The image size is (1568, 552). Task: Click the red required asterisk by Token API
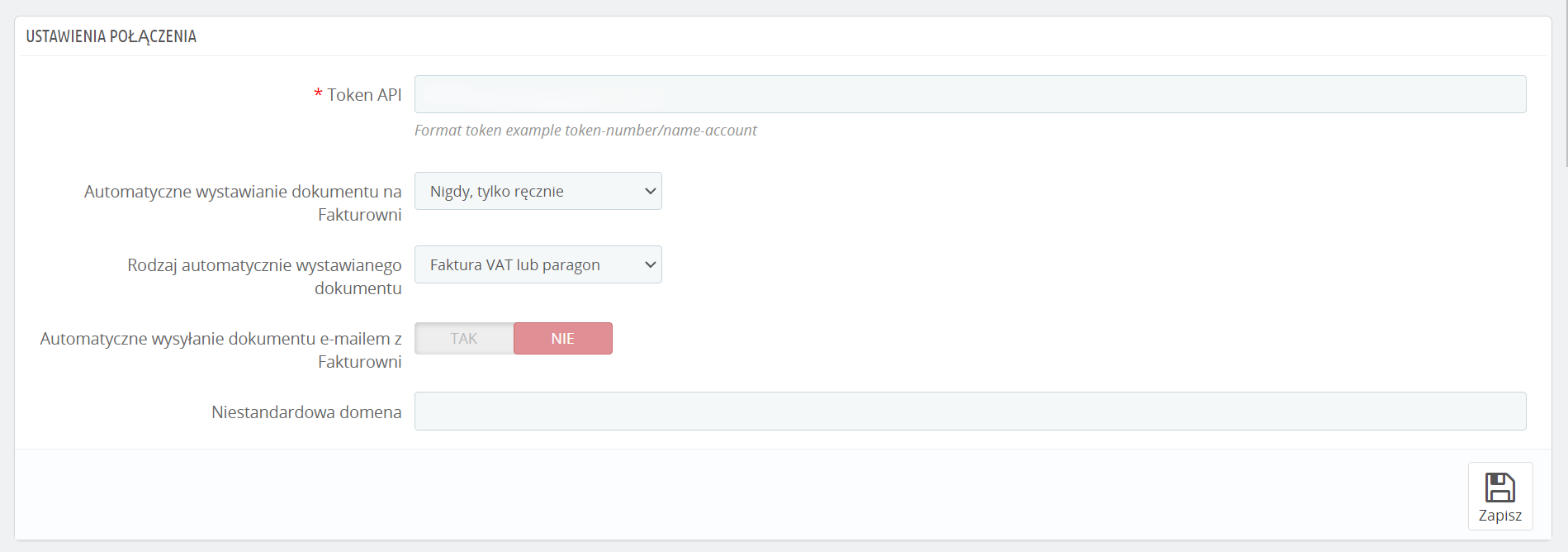tap(318, 95)
